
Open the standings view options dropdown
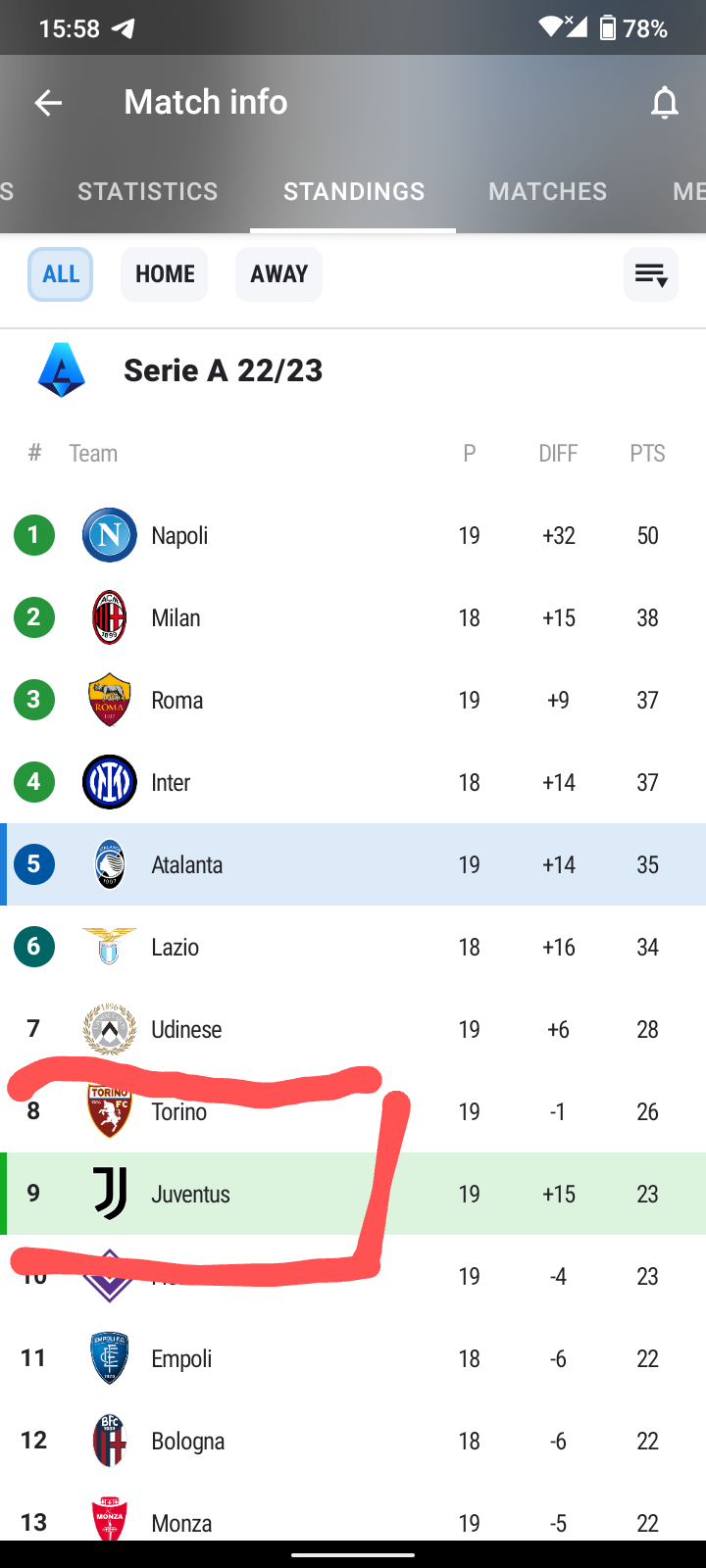651,274
